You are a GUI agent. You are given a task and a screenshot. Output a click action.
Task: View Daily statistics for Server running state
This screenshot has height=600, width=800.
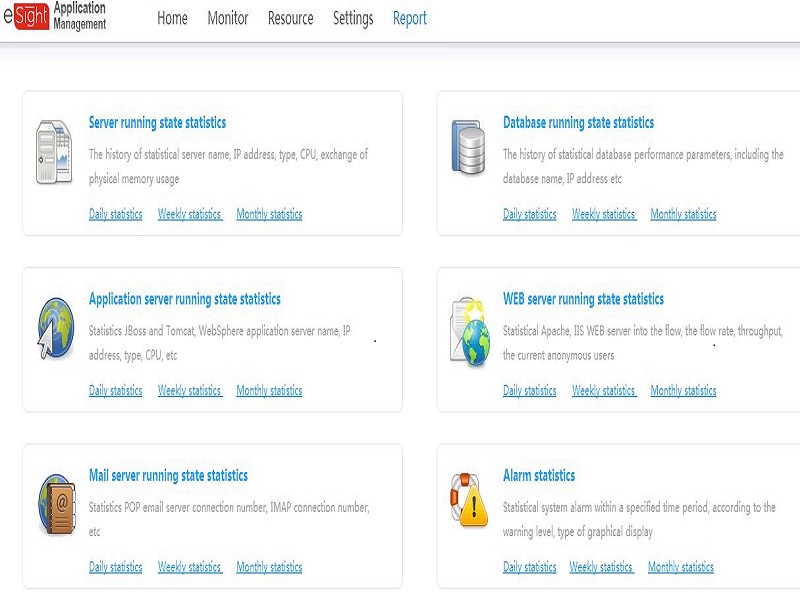point(115,214)
